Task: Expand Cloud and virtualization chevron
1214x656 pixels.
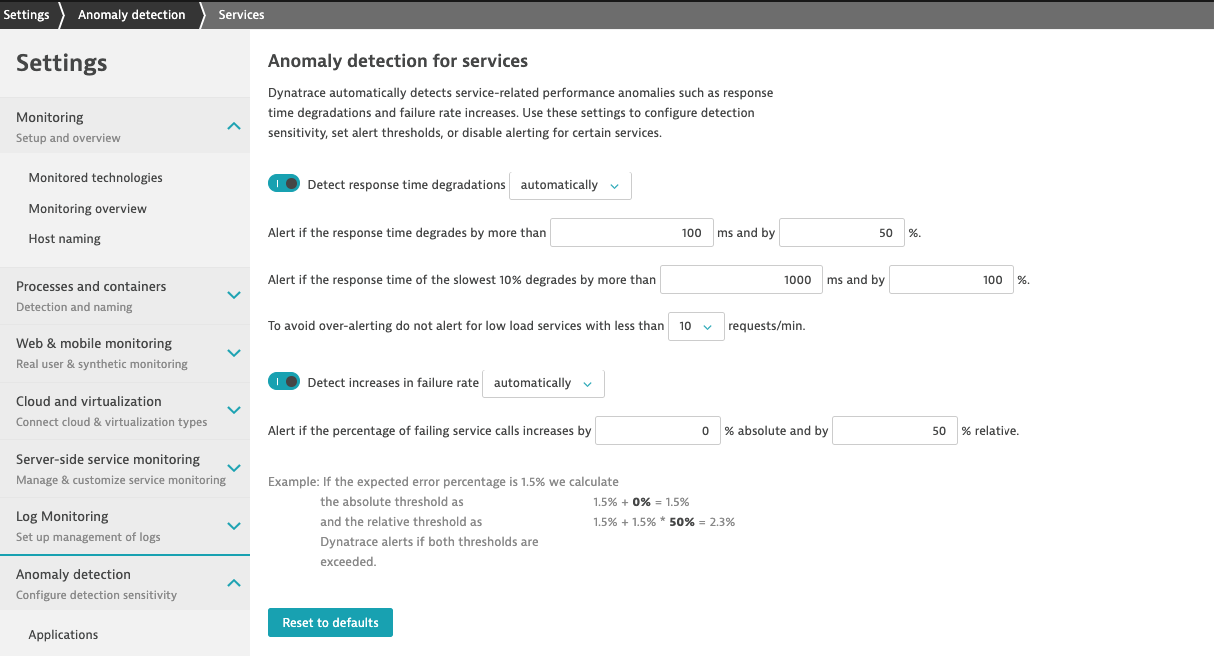Action: click(233, 410)
